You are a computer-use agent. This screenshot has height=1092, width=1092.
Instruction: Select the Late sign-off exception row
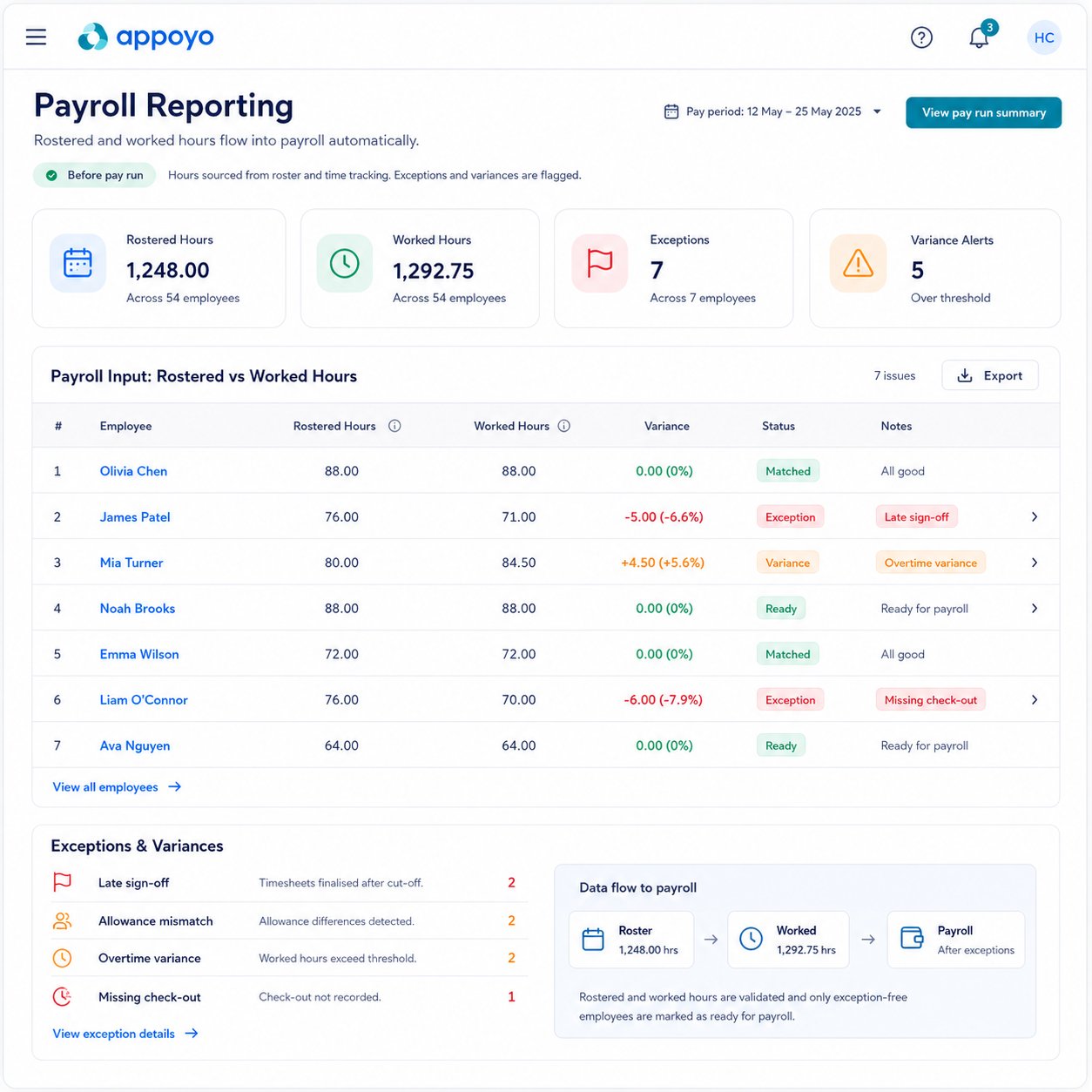284,883
